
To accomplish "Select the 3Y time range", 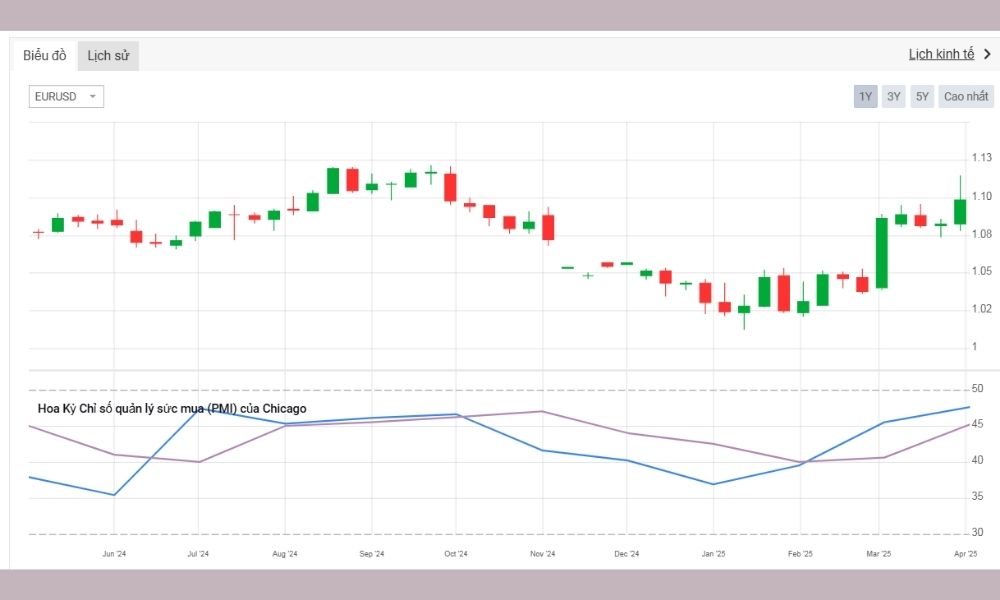I will [893, 96].
